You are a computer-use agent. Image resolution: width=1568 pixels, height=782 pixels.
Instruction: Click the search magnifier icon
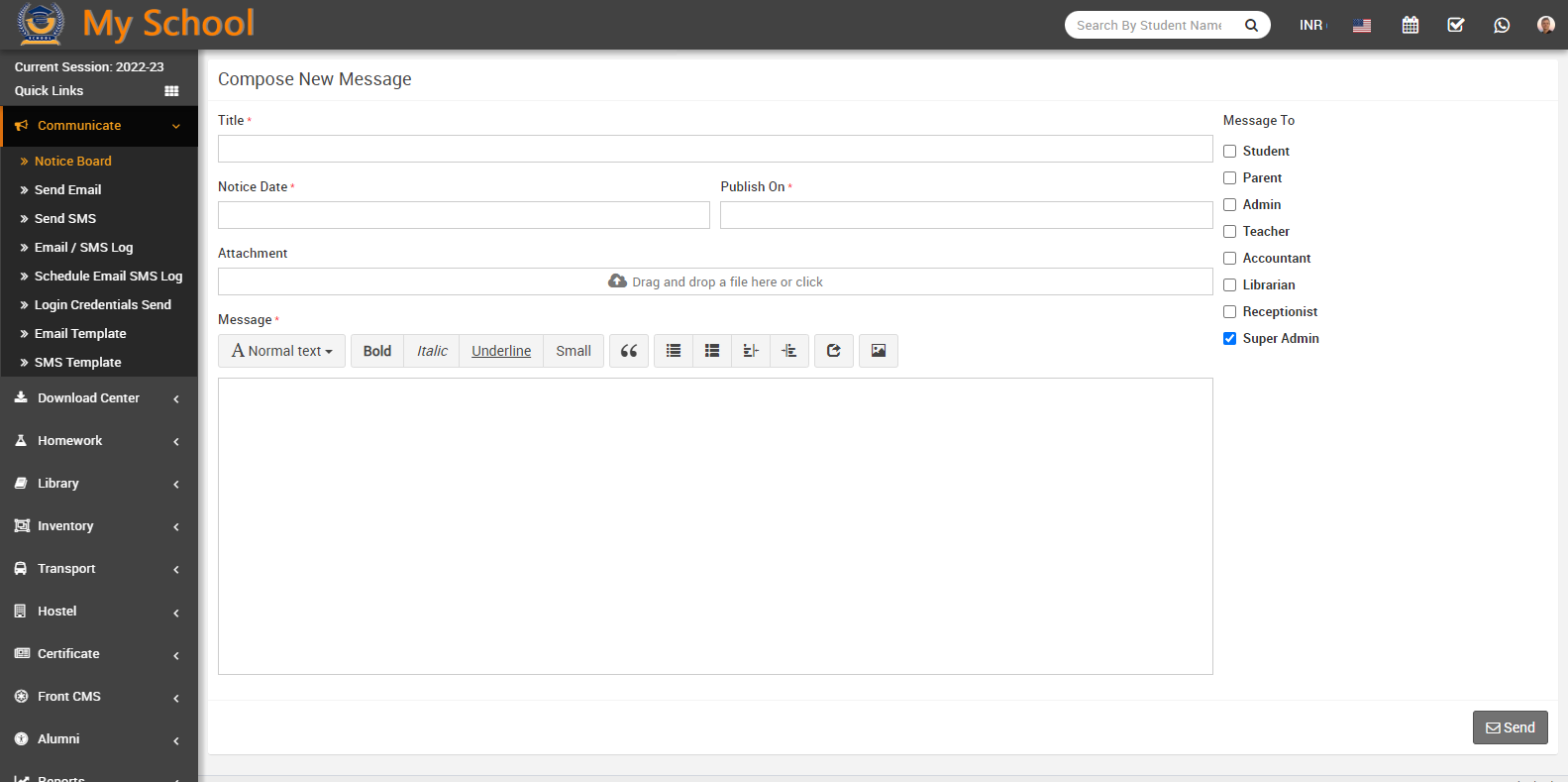tap(1251, 25)
